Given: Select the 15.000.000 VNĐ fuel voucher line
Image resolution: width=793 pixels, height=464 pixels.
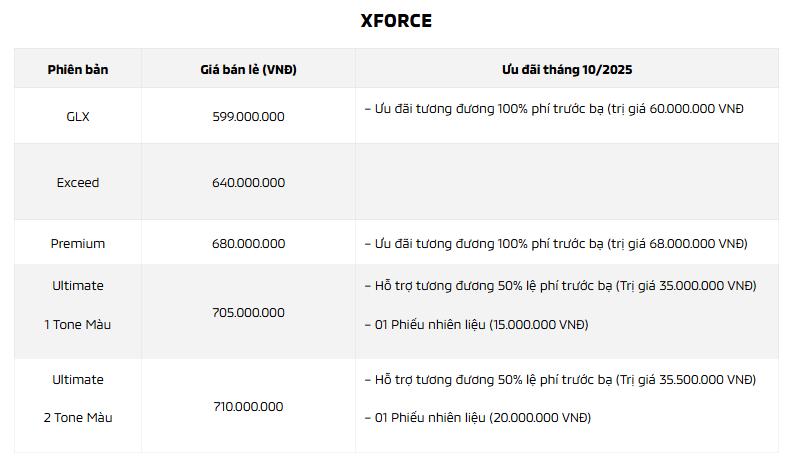Looking at the screenshot, I should pos(476,325).
